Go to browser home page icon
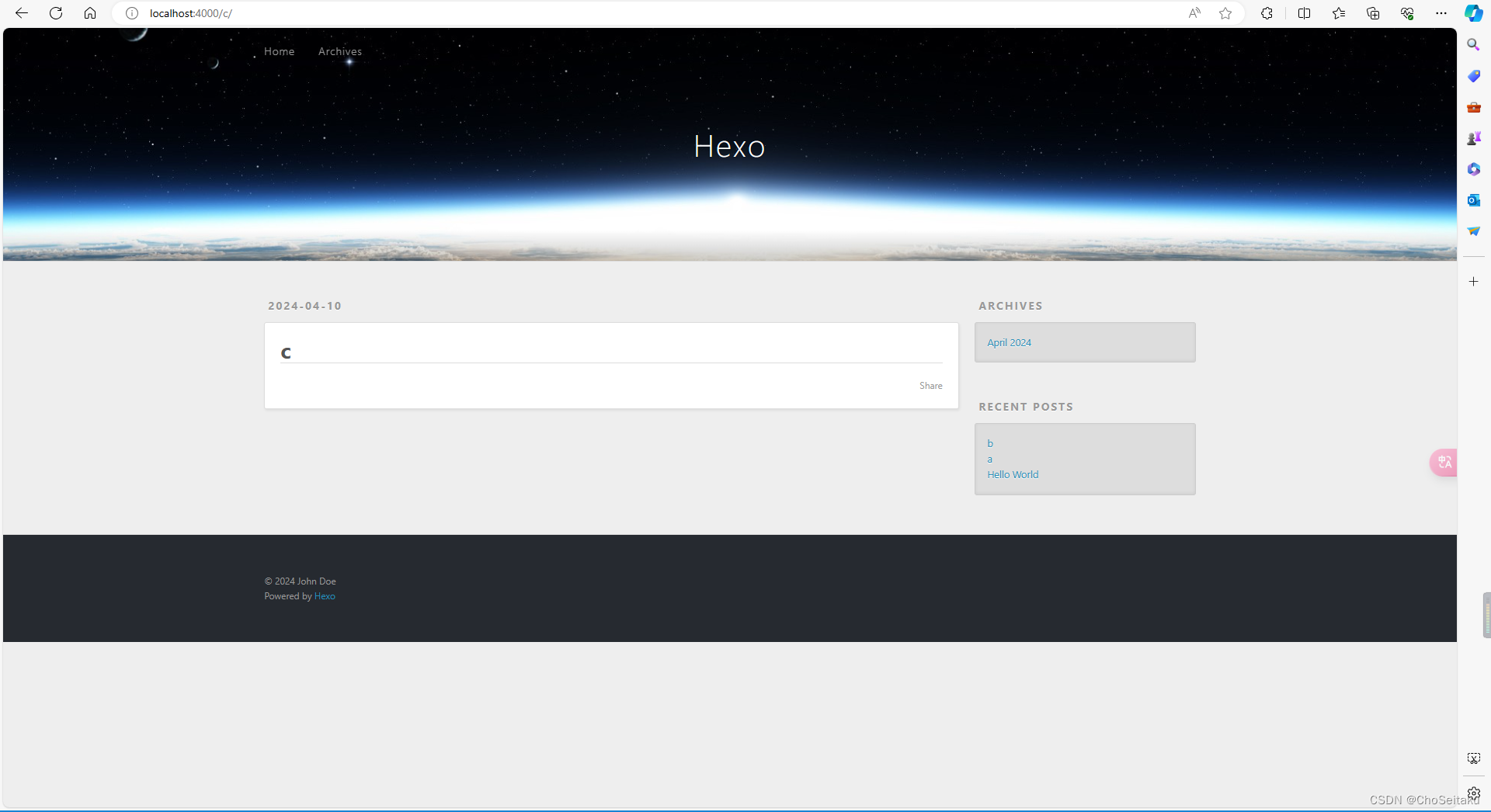Image resolution: width=1491 pixels, height=812 pixels. point(90,13)
